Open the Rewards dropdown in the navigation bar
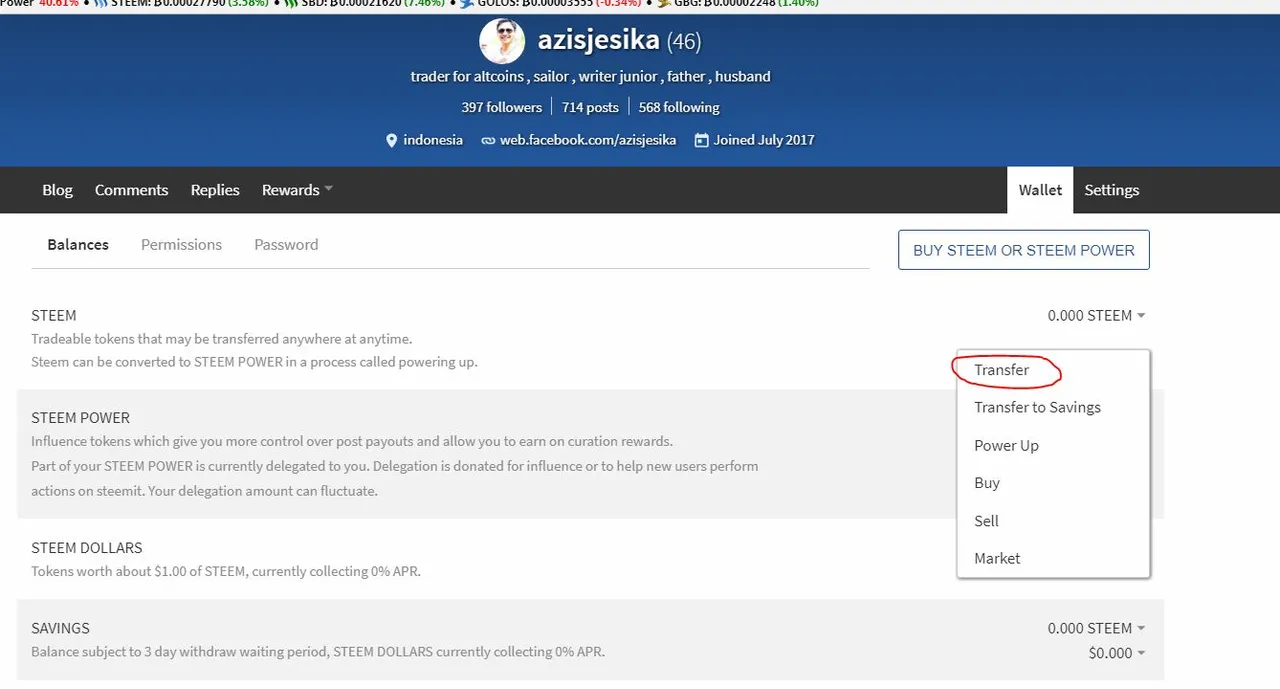Image resolution: width=1280 pixels, height=689 pixels. coord(297,190)
